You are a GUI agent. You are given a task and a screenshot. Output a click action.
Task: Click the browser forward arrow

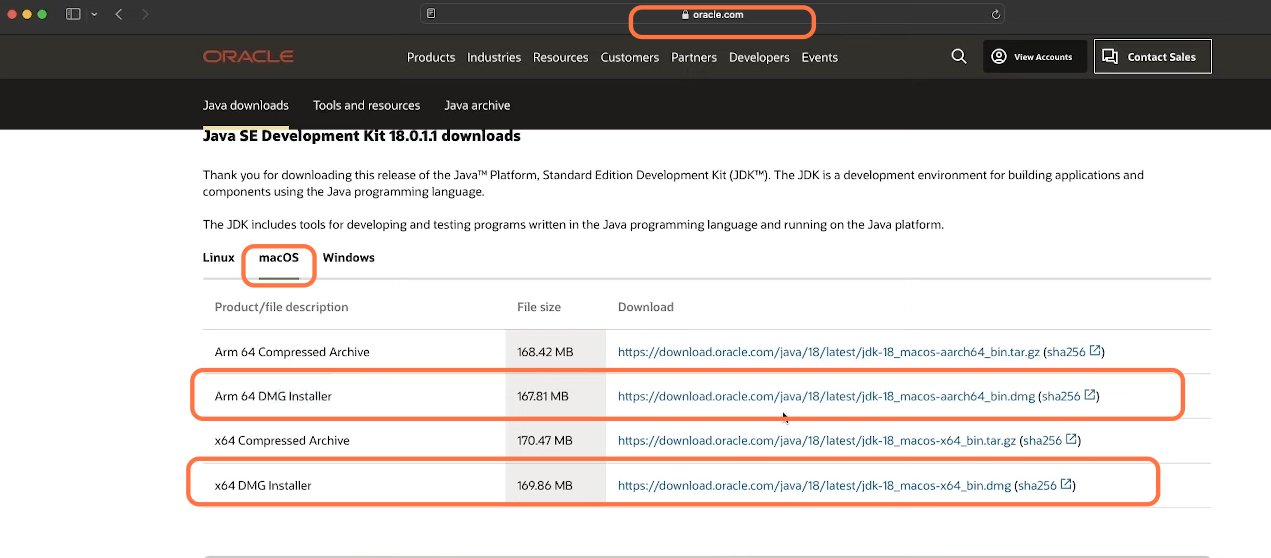click(x=146, y=15)
